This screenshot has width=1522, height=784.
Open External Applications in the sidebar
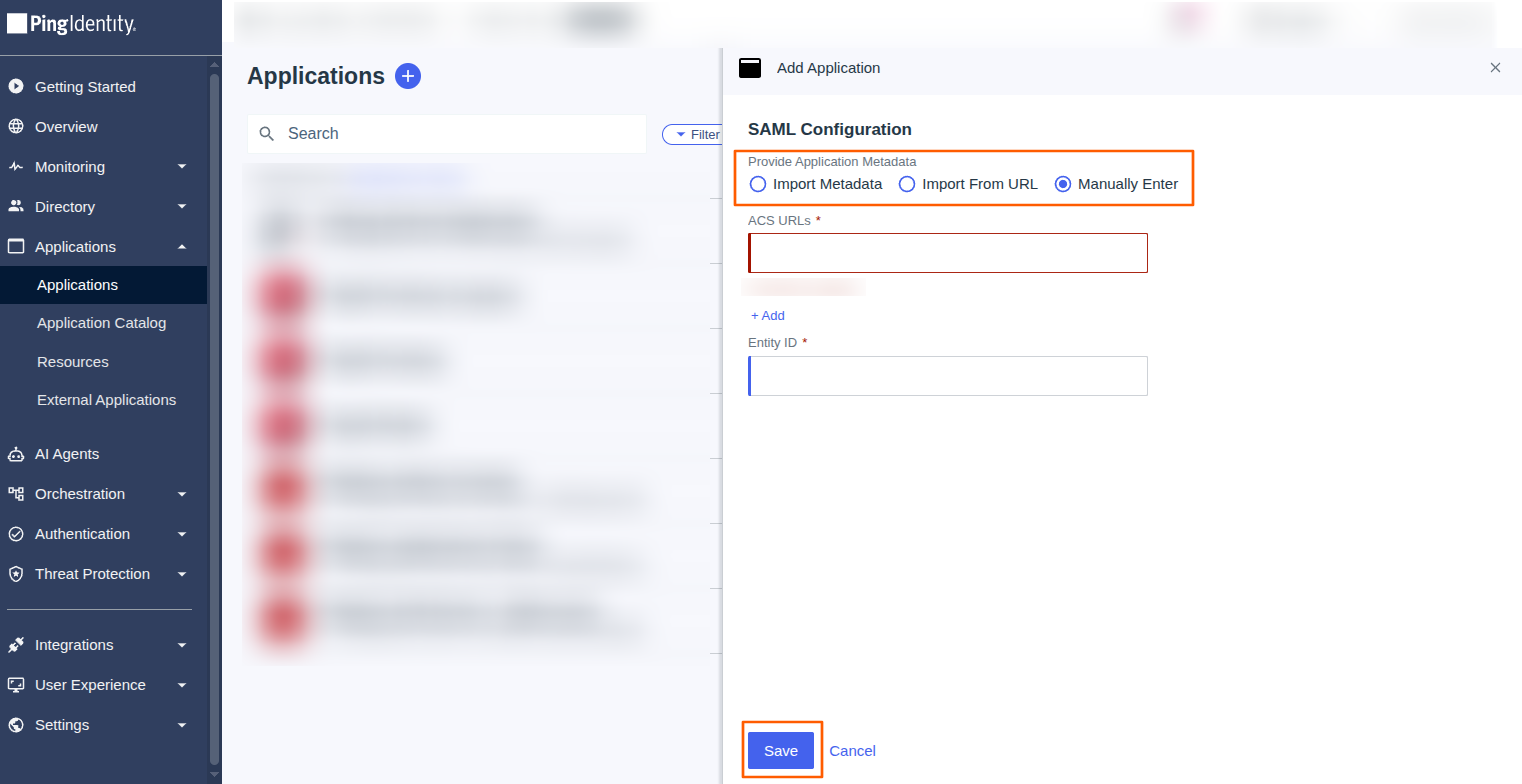pos(106,400)
